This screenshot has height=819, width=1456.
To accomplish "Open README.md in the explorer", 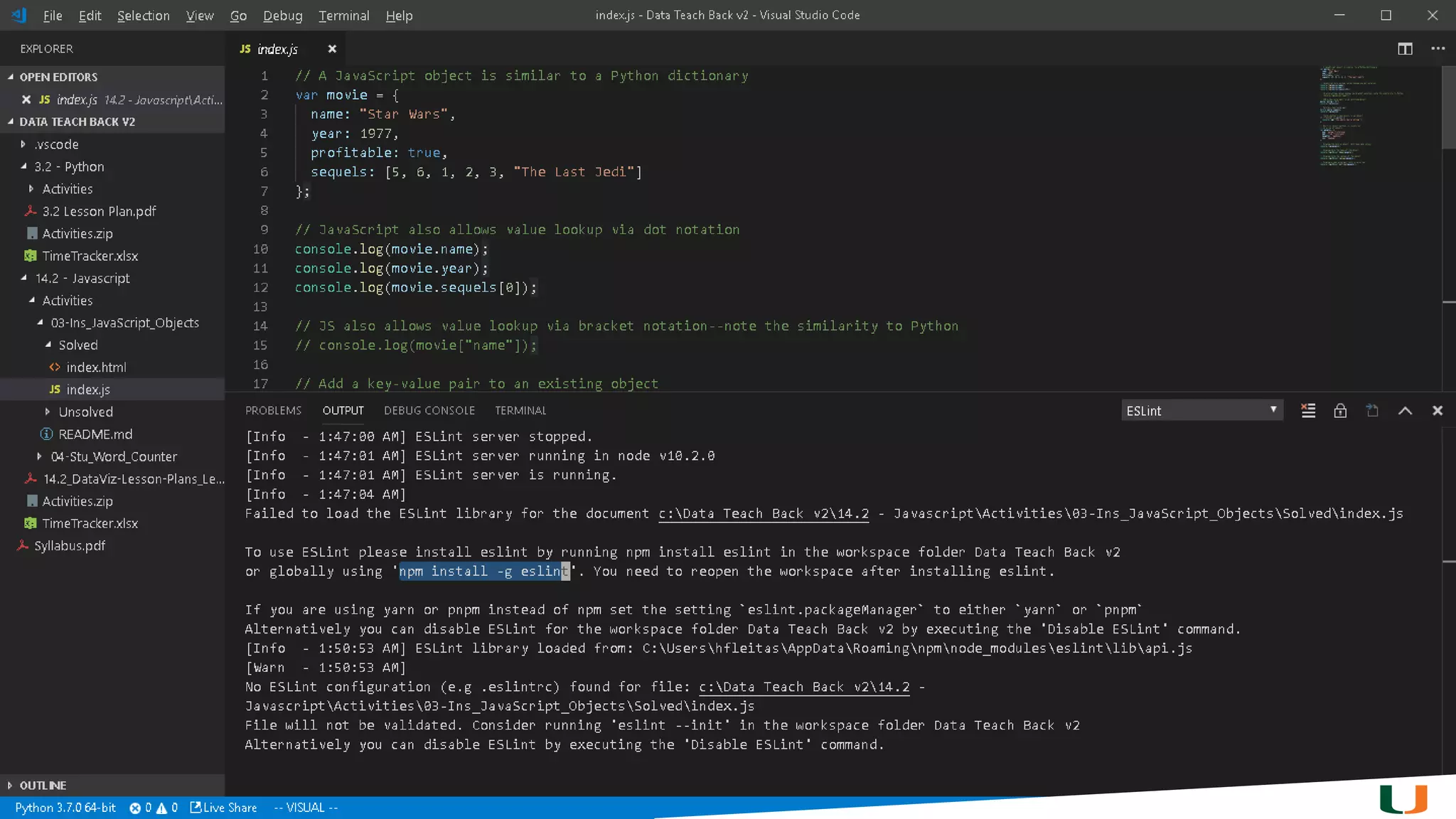I will click(95, 434).
